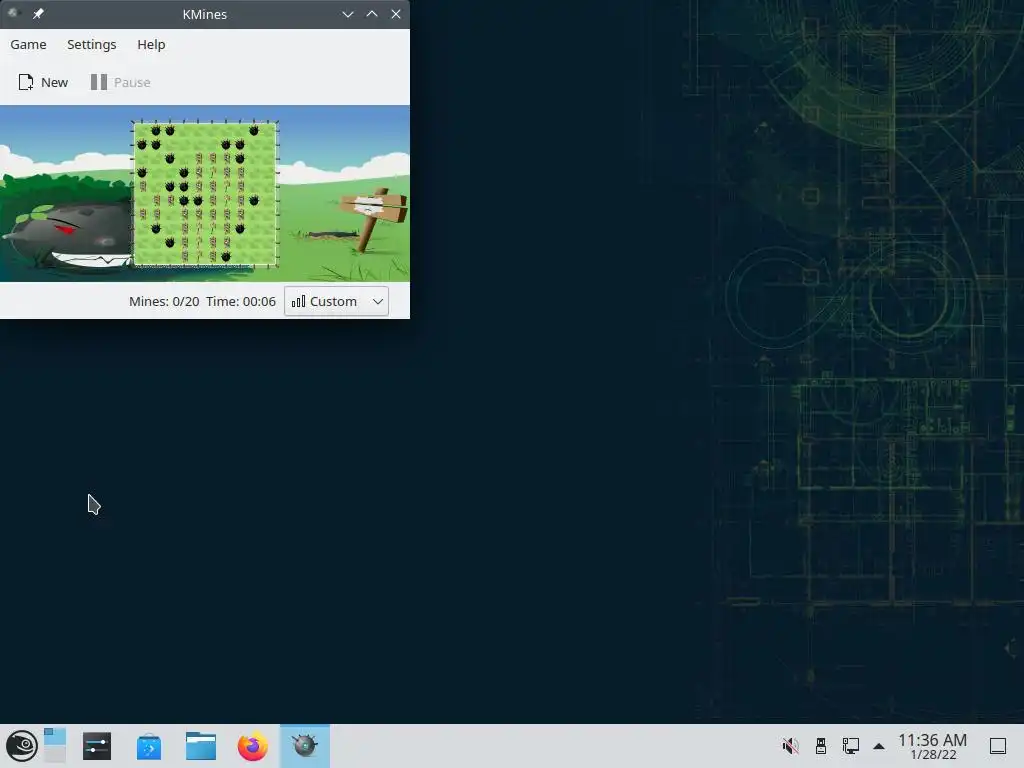Open Dolphin file manager from taskbar

(200, 746)
